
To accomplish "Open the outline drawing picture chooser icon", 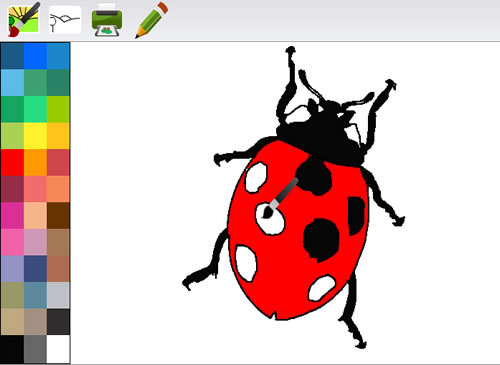I will click(x=65, y=20).
